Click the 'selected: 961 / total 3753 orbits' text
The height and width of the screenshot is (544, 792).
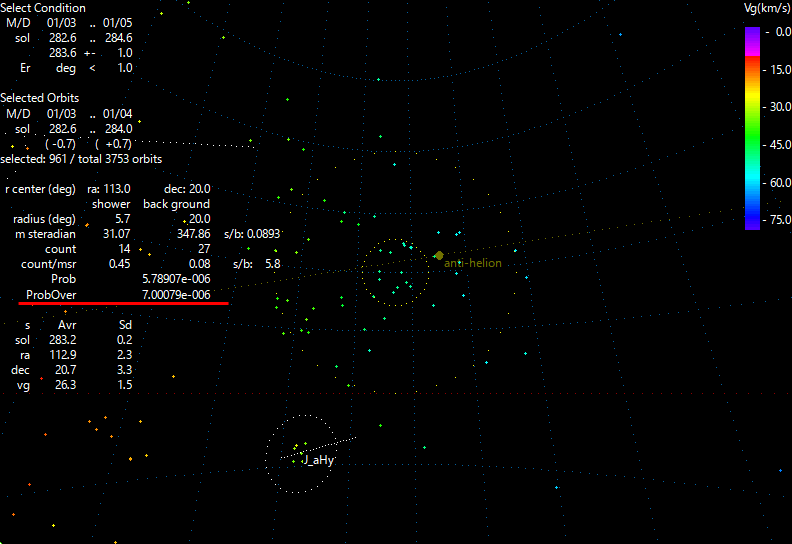(81, 159)
